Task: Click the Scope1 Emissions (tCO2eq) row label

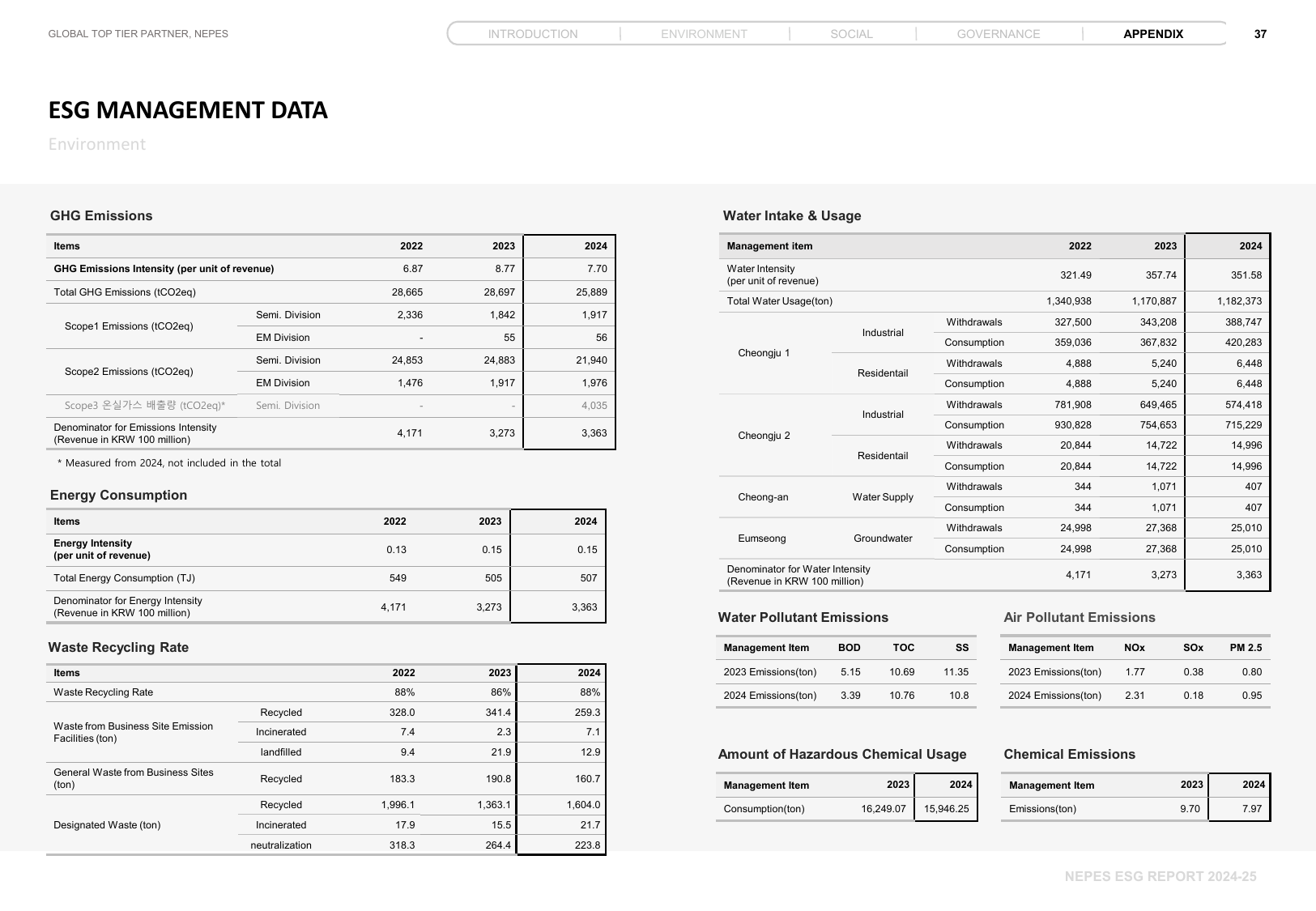Action: [129, 326]
